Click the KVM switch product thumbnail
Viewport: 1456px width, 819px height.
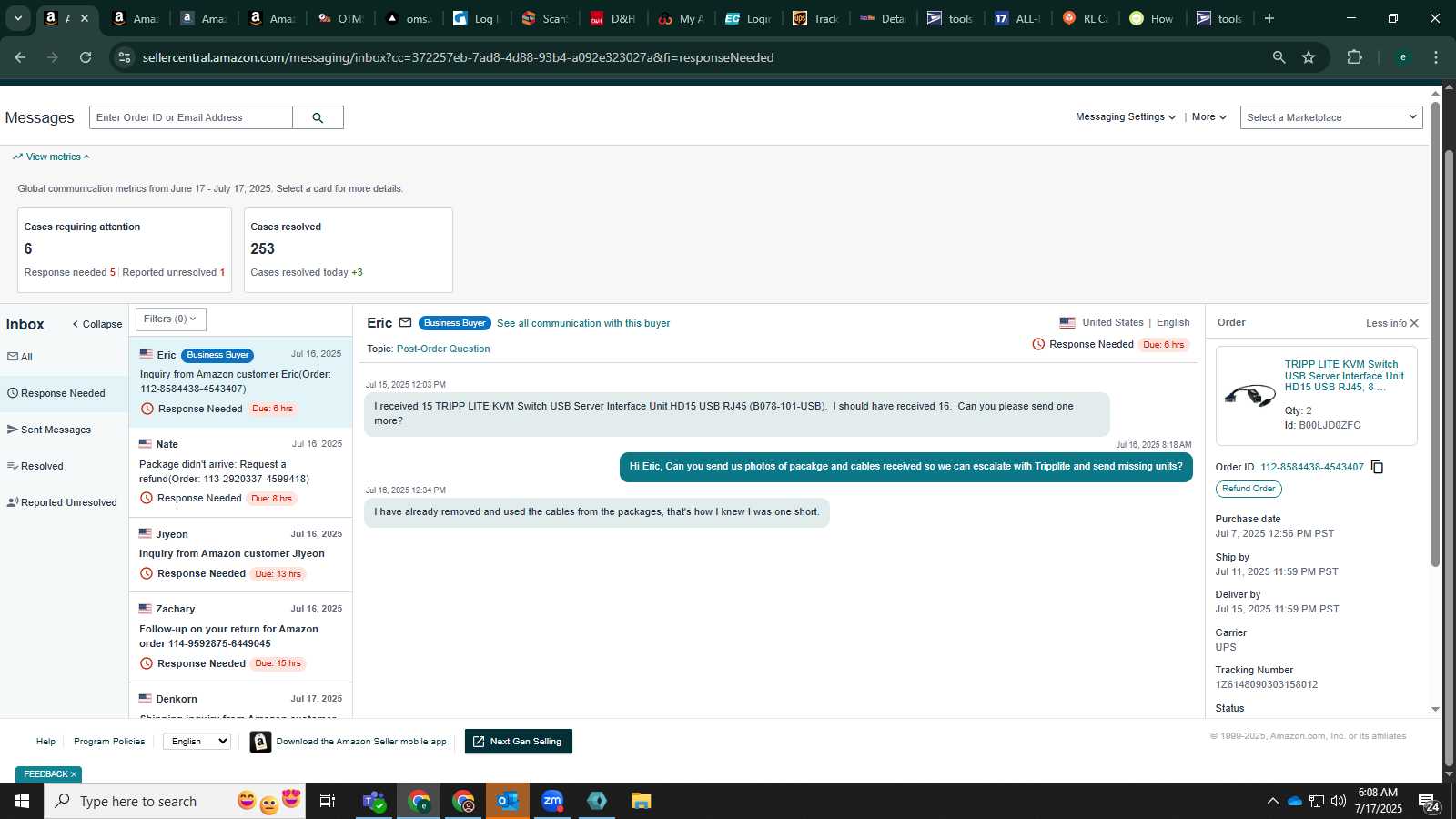[1249, 395]
